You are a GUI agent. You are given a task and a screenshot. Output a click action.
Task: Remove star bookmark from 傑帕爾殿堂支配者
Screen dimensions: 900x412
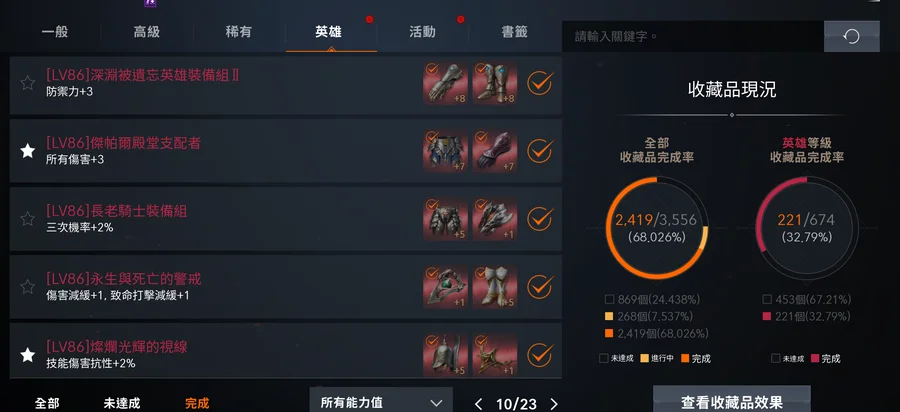[x=28, y=151]
